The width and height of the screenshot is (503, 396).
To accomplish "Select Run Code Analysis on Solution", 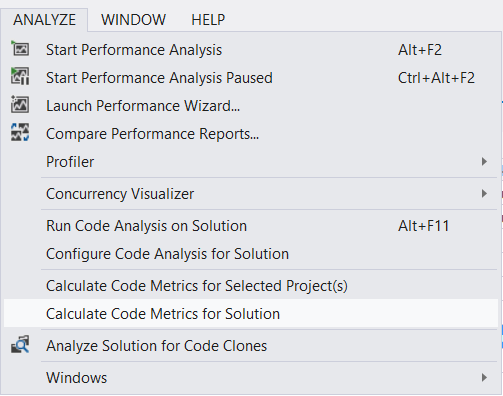I will pyautogui.click(x=251, y=226).
